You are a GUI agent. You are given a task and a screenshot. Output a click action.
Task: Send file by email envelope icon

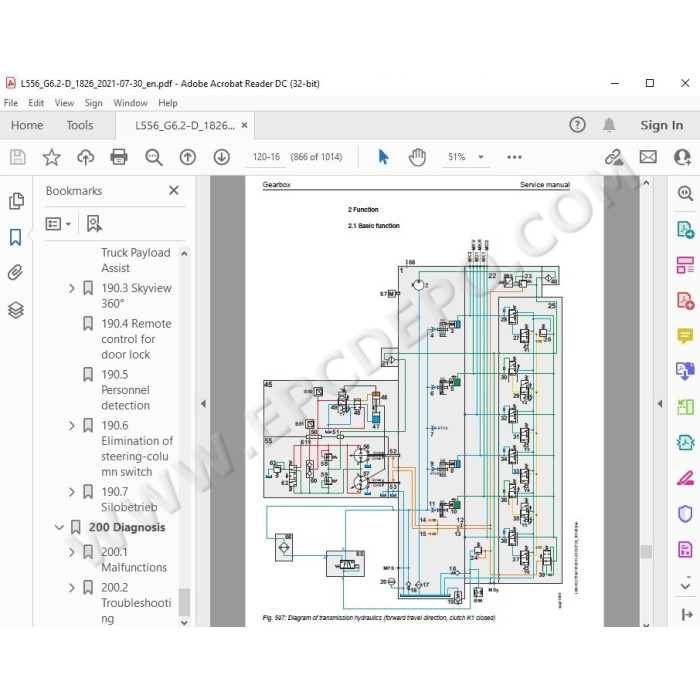coord(648,157)
